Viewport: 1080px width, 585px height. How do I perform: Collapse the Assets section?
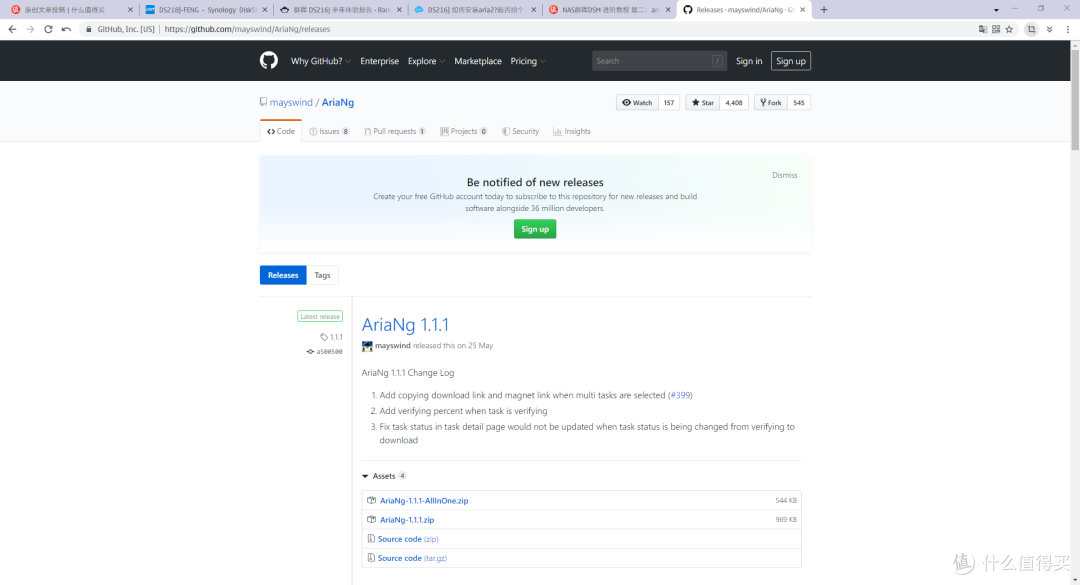click(x=383, y=476)
